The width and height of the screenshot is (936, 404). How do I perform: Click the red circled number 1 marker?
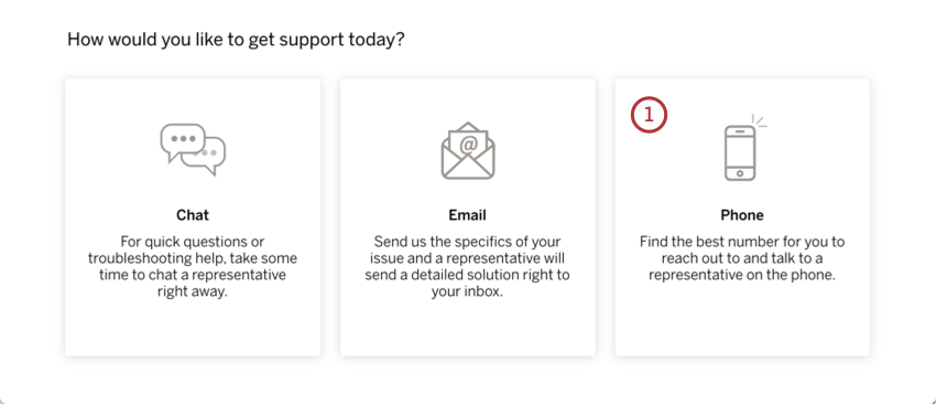click(x=649, y=115)
